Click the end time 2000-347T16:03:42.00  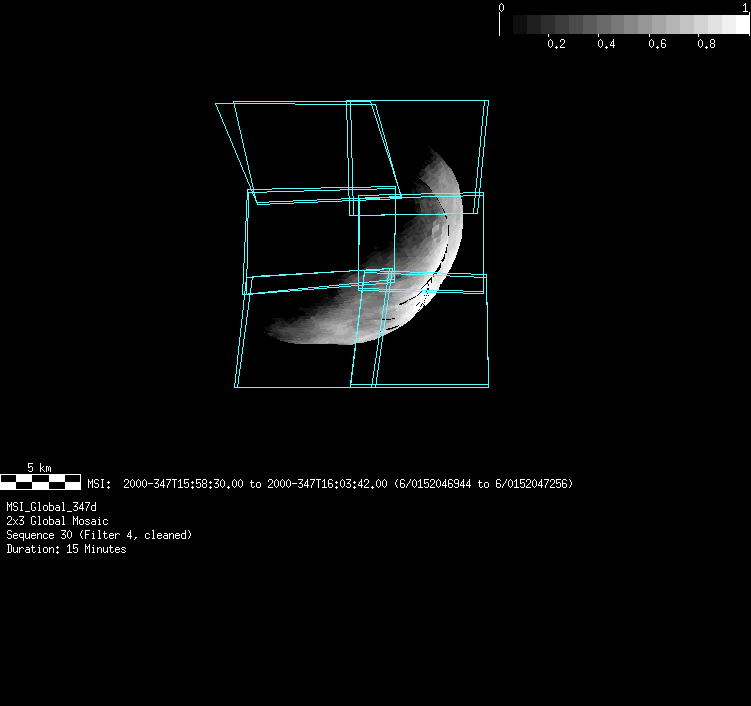(x=327, y=484)
